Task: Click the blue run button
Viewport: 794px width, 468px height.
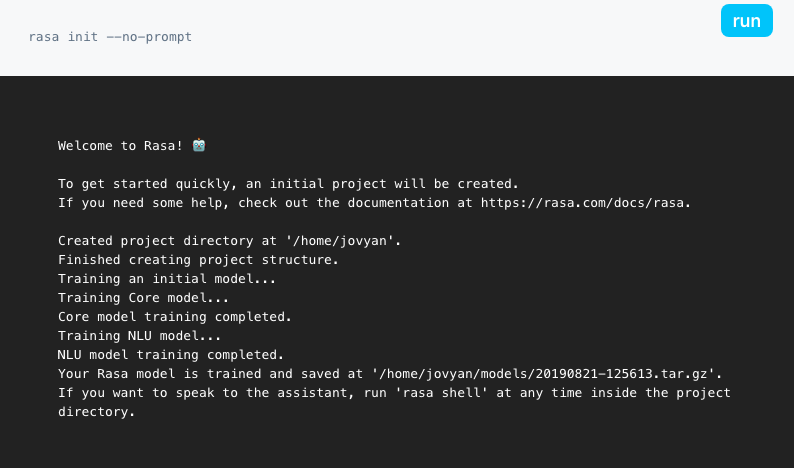Action: tap(746, 21)
